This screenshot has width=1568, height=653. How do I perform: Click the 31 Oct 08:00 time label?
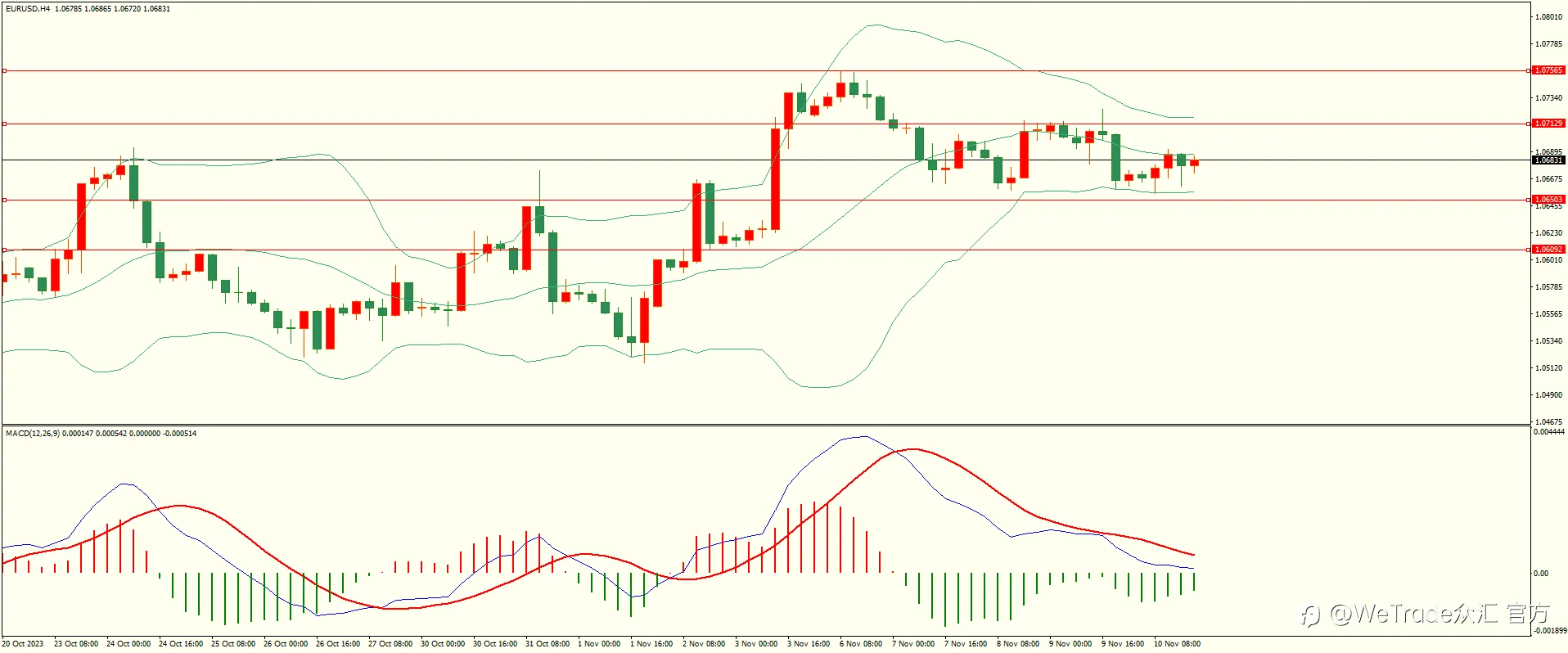(547, 644)
